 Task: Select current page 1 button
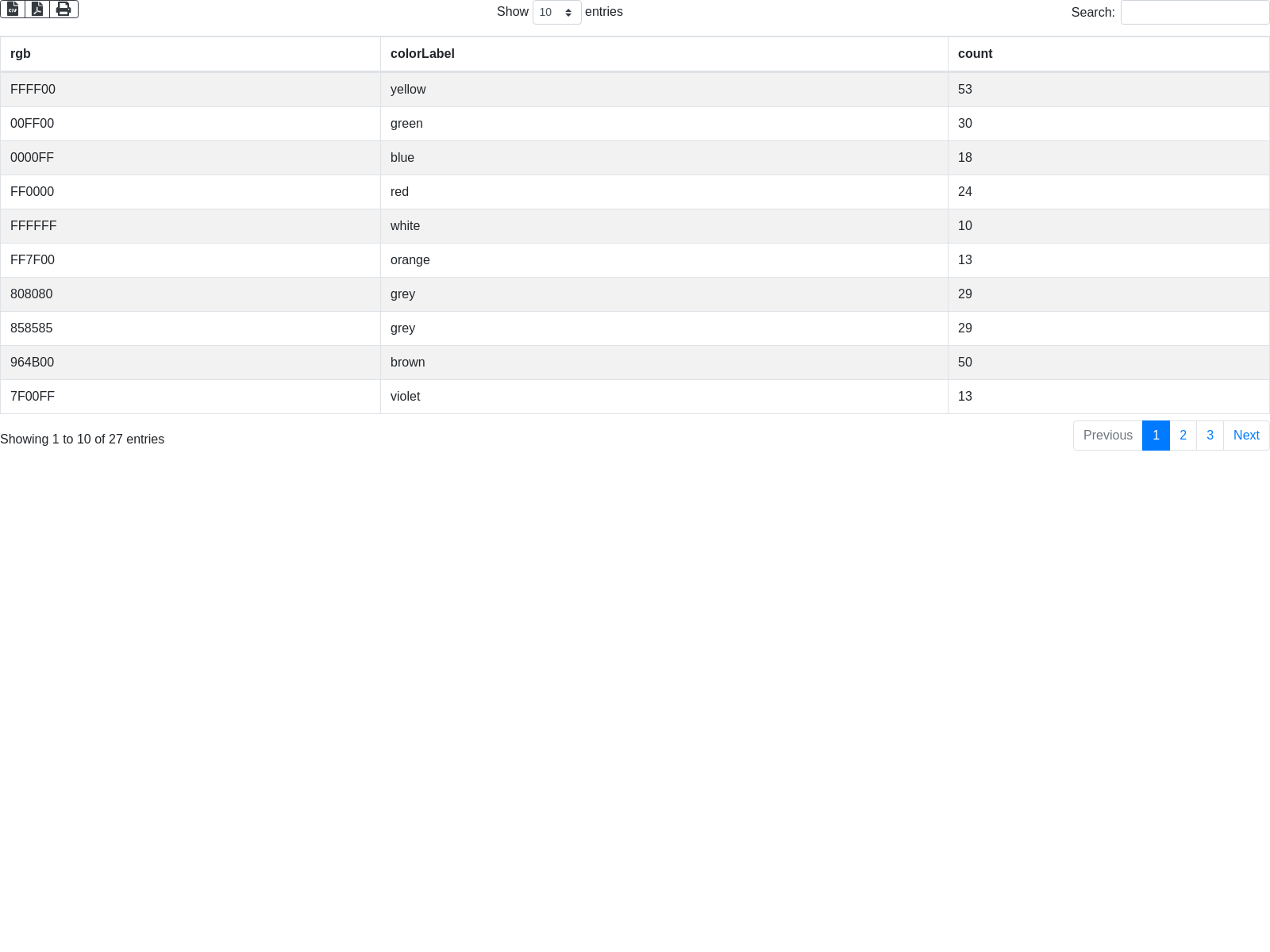point(1156,436)
